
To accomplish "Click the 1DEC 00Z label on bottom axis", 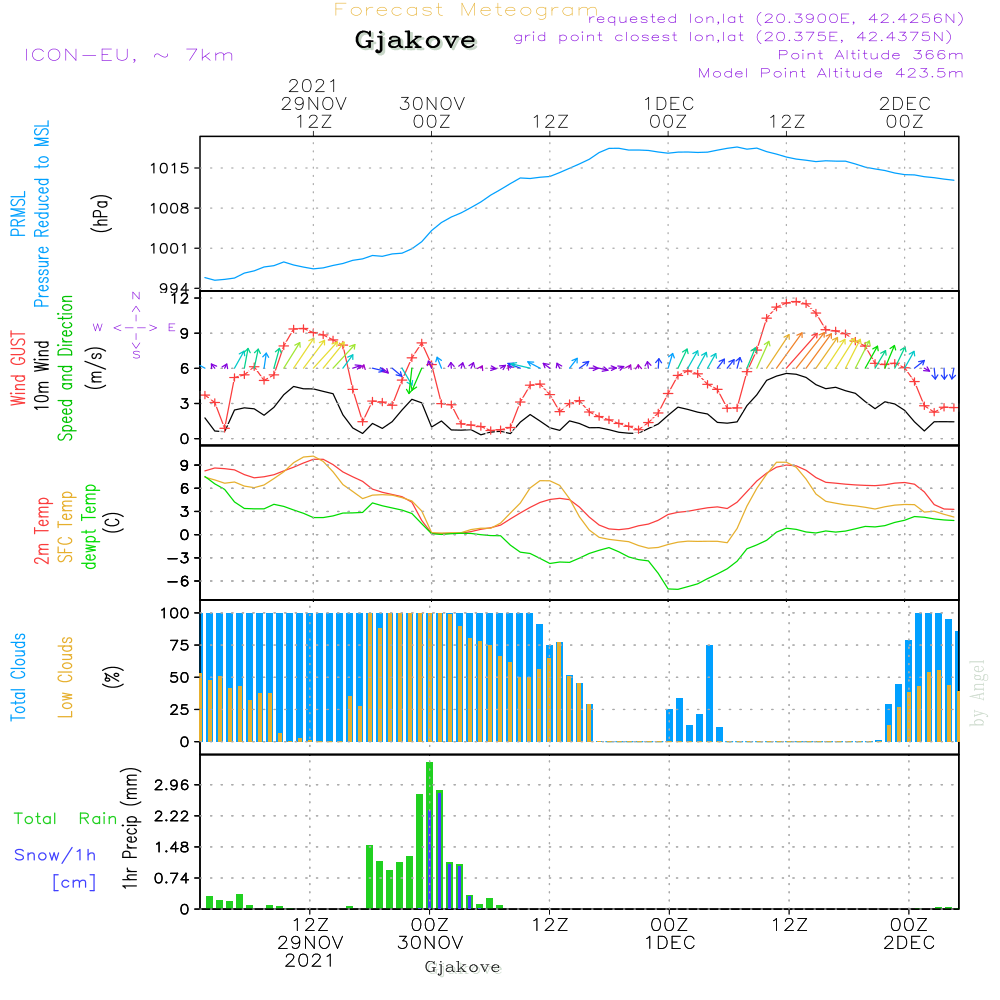I will pos(669,932).
